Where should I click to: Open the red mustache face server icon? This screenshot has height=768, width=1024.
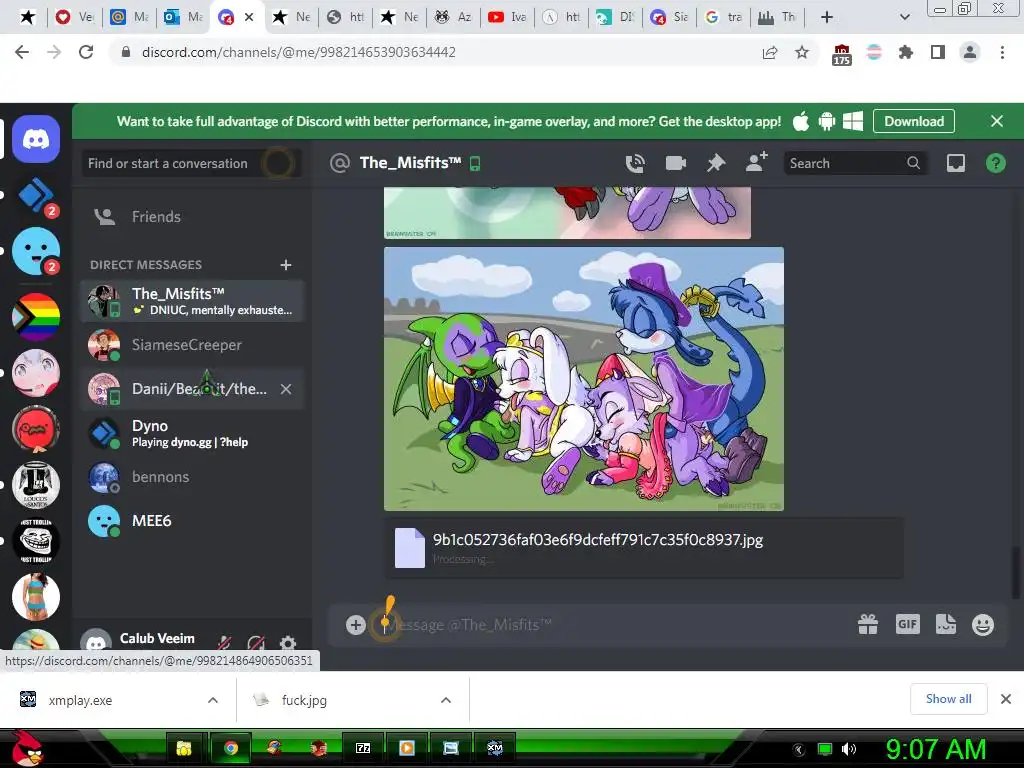[36, 429]
